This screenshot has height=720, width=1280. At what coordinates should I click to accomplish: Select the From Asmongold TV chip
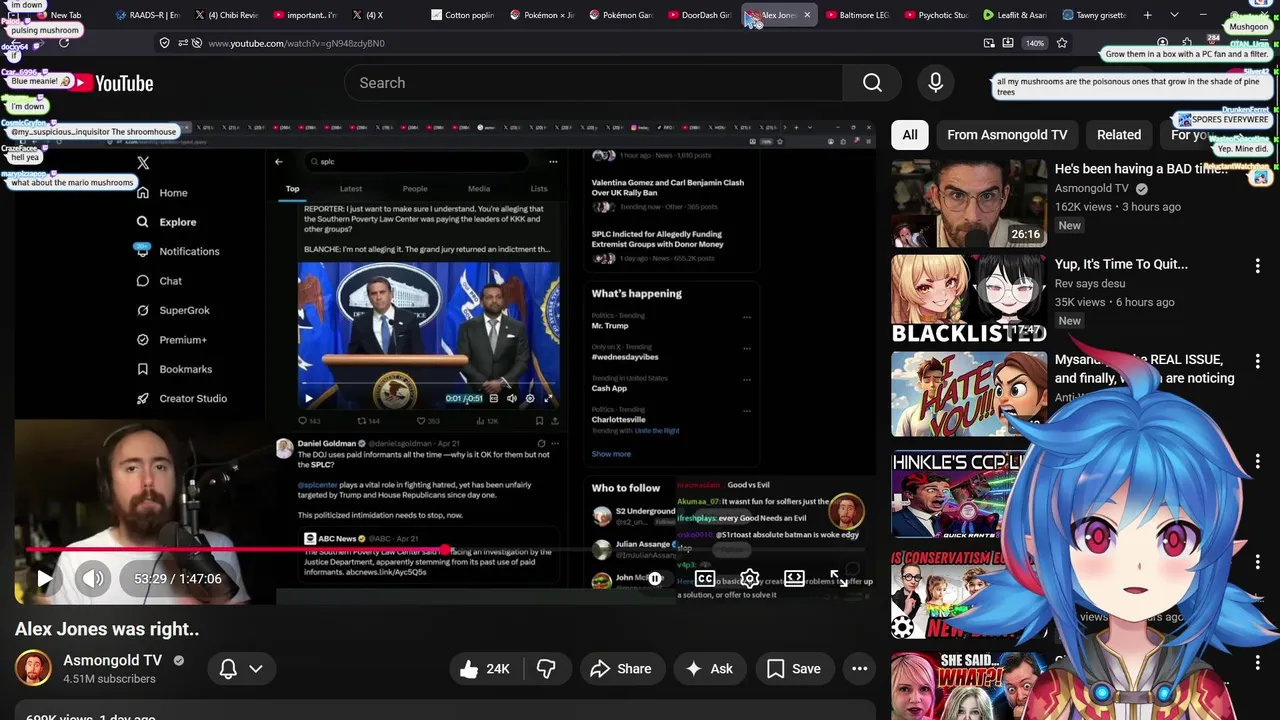[x=1007, y=134]
